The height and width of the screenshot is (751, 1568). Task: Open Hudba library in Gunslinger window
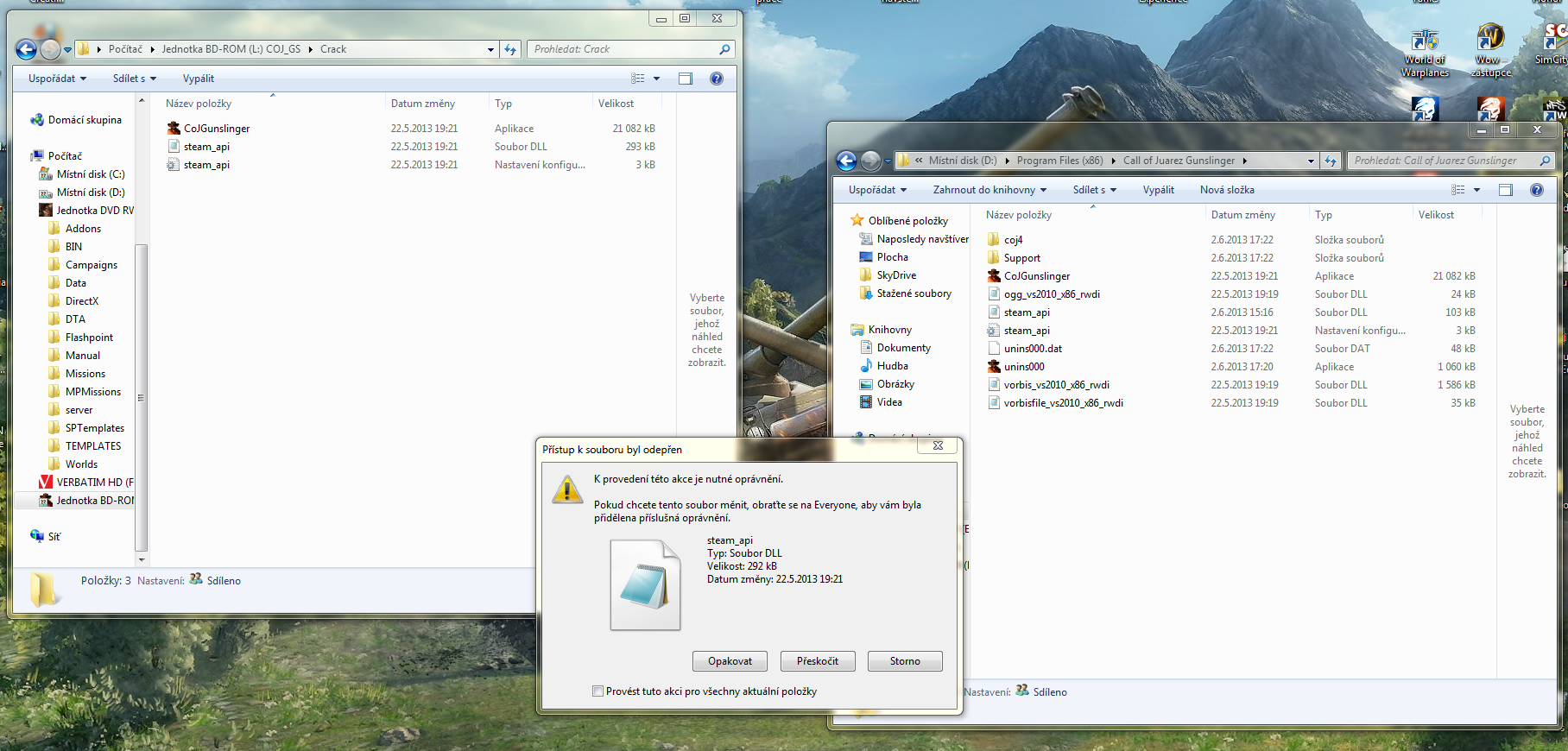pos(884,366)
